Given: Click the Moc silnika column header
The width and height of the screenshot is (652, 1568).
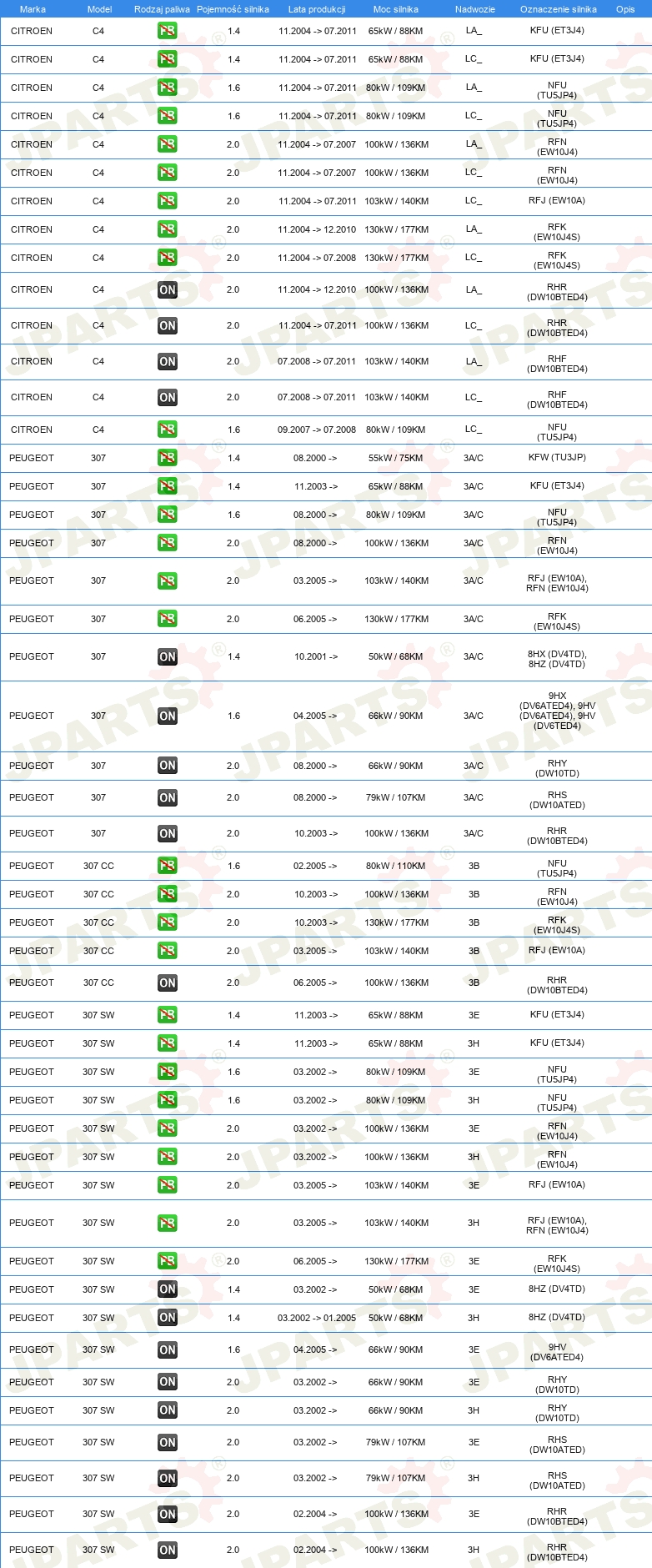Looking at the screenshot, I should [396, 9].
